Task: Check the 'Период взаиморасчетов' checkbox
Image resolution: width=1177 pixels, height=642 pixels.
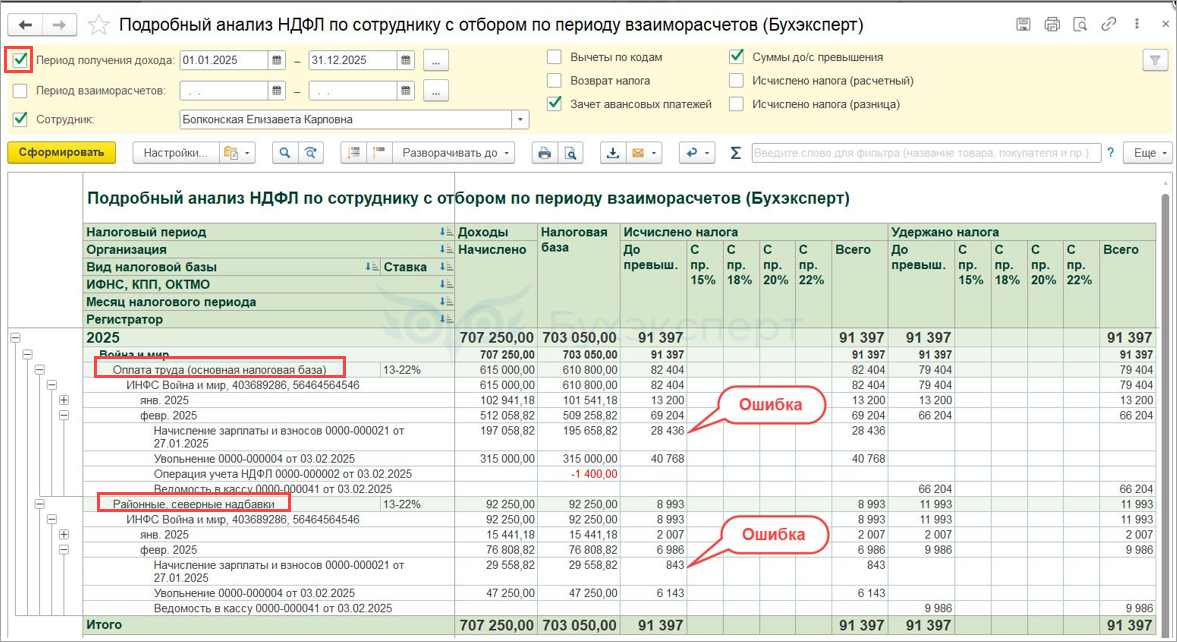Action: 20,91
